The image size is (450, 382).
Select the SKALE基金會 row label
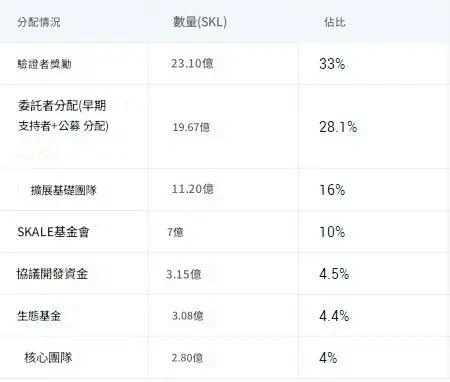pyautogui.click(x=53, y=232)
